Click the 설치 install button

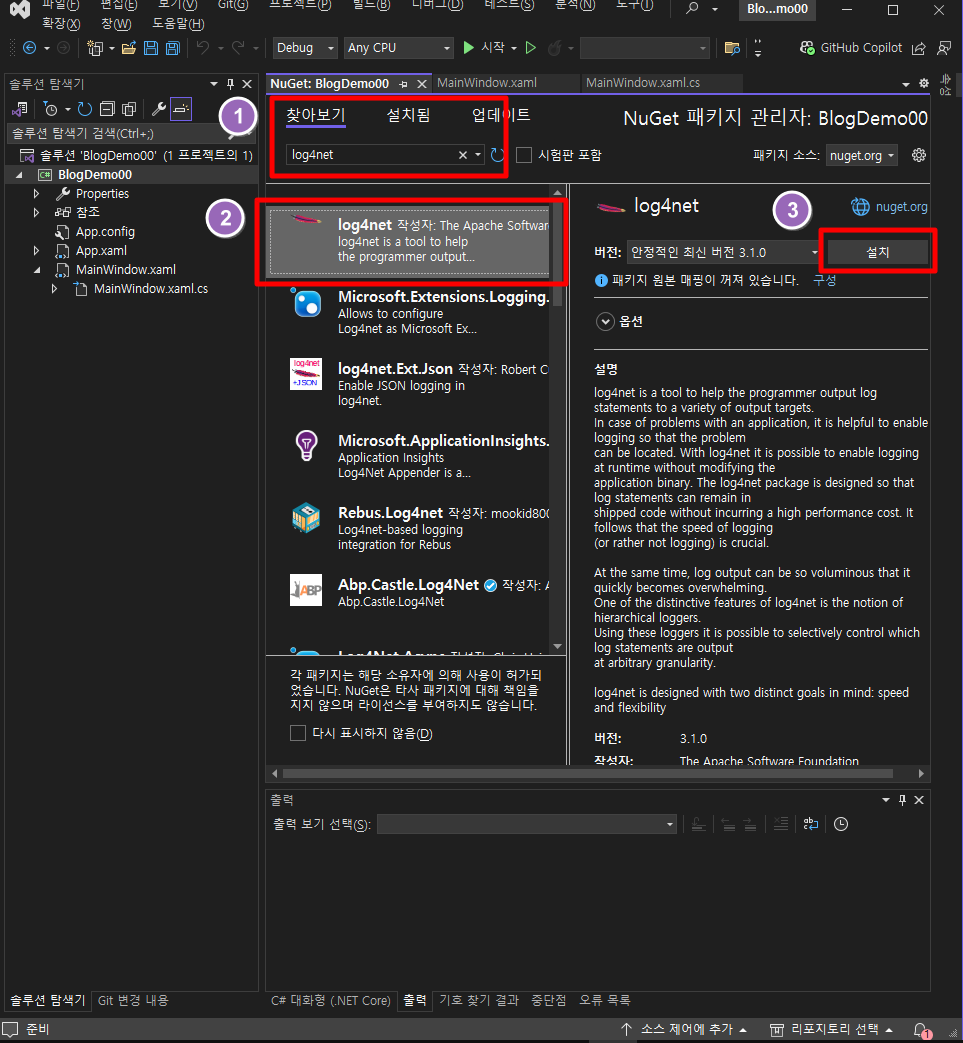877,252
